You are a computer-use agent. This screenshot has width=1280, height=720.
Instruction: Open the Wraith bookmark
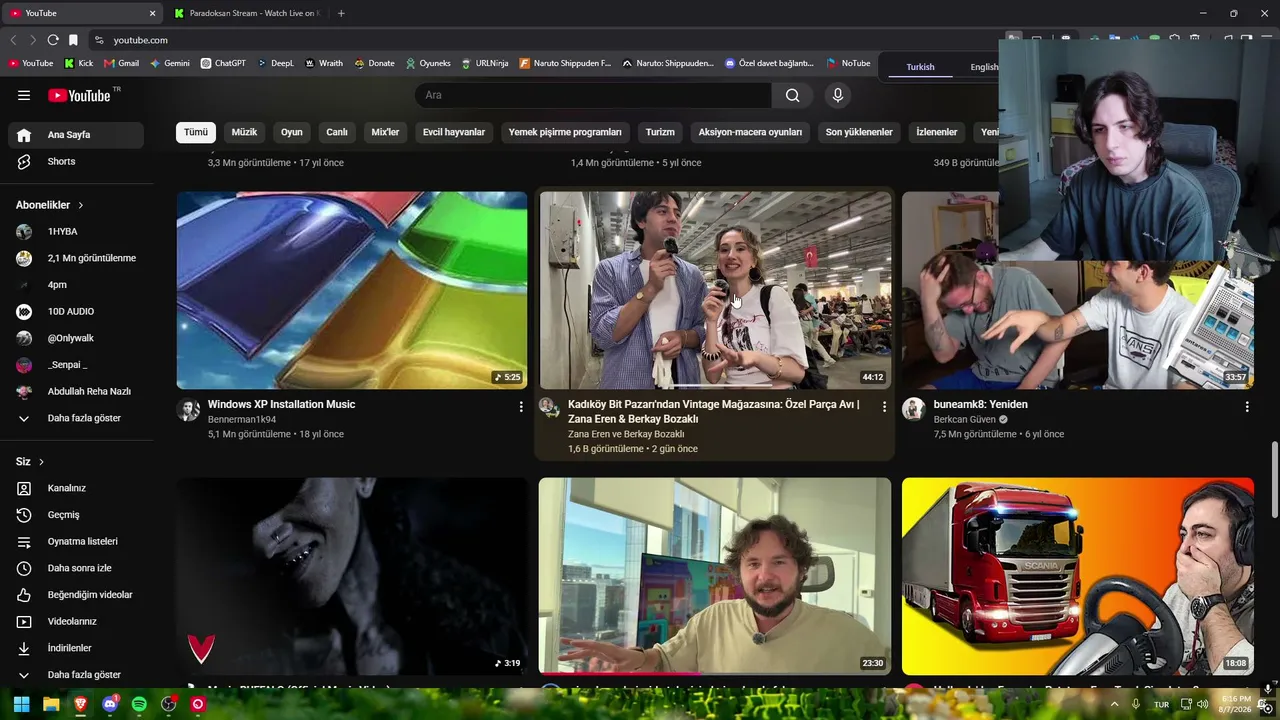pyautogui.click(x=324, y=63)
